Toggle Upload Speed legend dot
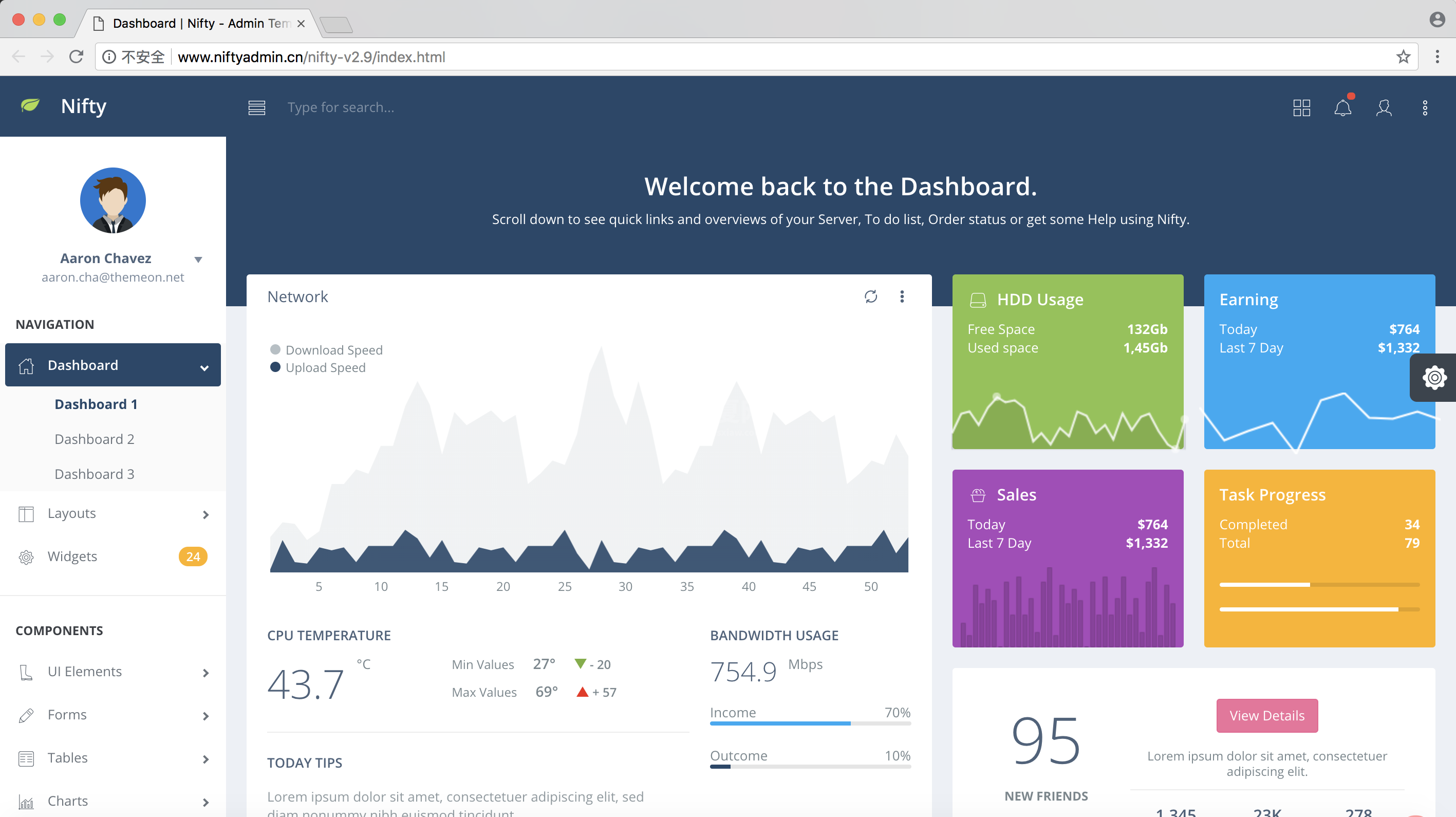This screenshot has width=1456, height=817. (x=275, y=367)
